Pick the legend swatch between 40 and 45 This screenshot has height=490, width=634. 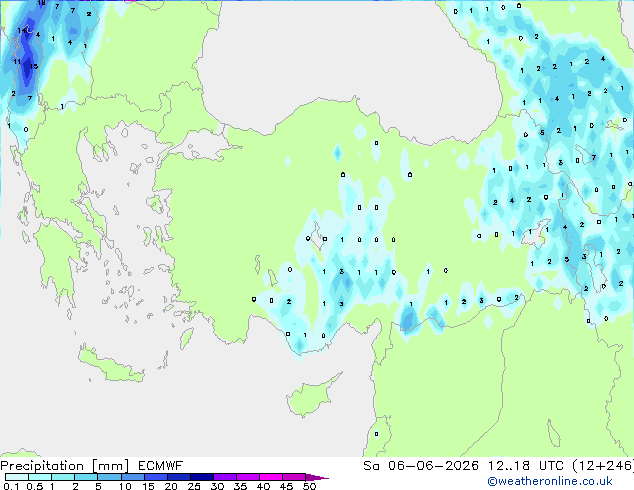pos(271,477)
